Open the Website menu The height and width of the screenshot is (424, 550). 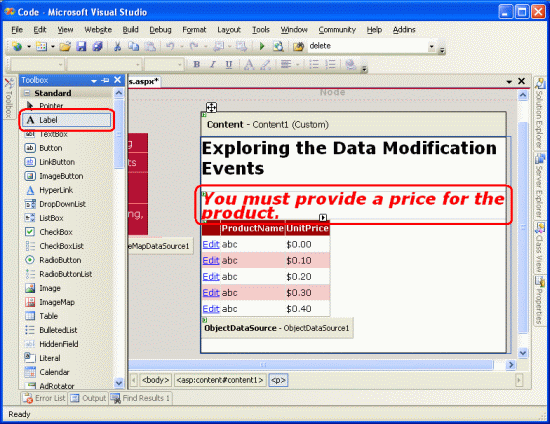click(98, 30)
